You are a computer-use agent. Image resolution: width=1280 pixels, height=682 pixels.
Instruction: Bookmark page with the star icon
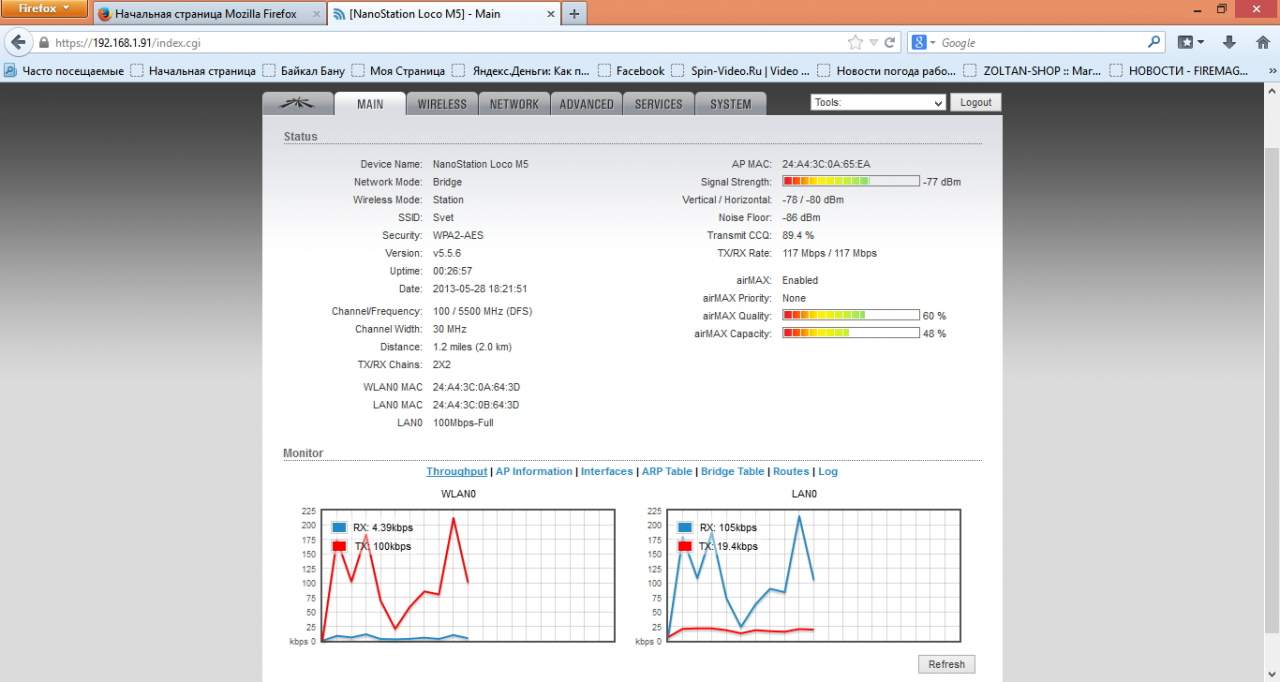[x=855, y=43]
